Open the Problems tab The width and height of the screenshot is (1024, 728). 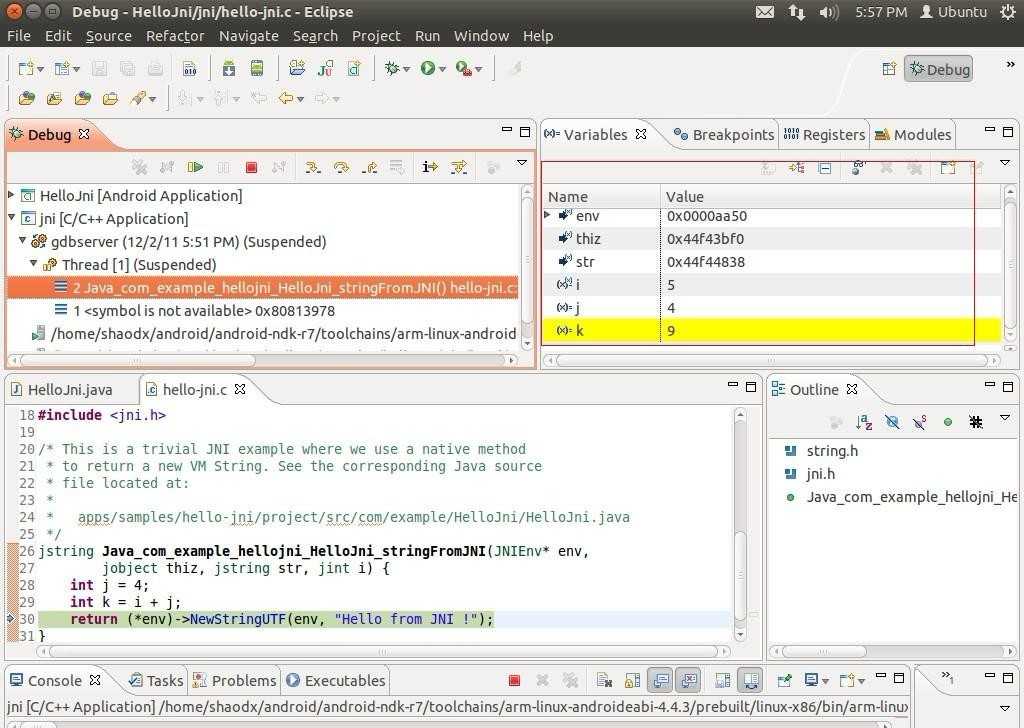234,680
